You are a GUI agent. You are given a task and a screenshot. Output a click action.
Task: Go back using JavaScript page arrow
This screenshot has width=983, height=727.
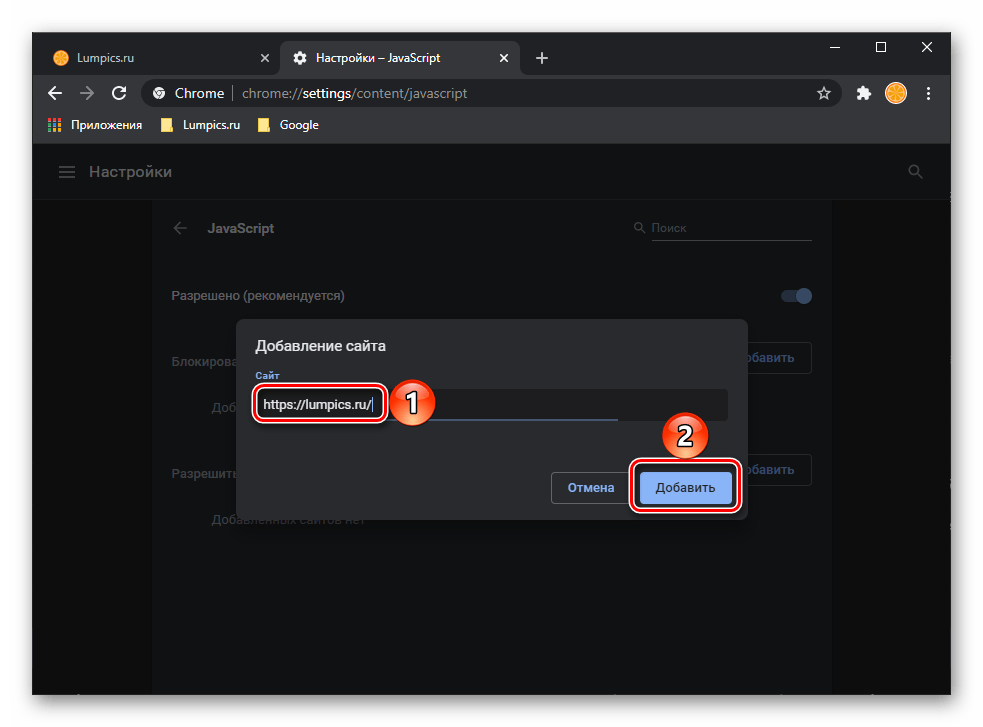(180, 228)
